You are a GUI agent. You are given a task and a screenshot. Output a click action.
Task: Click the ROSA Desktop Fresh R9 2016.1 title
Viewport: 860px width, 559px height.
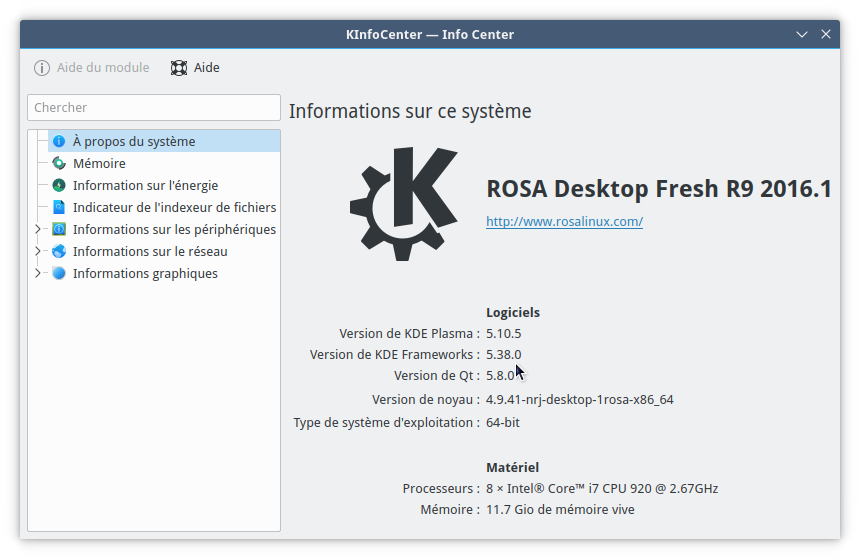pyautogui.click(x=659, y=189)
